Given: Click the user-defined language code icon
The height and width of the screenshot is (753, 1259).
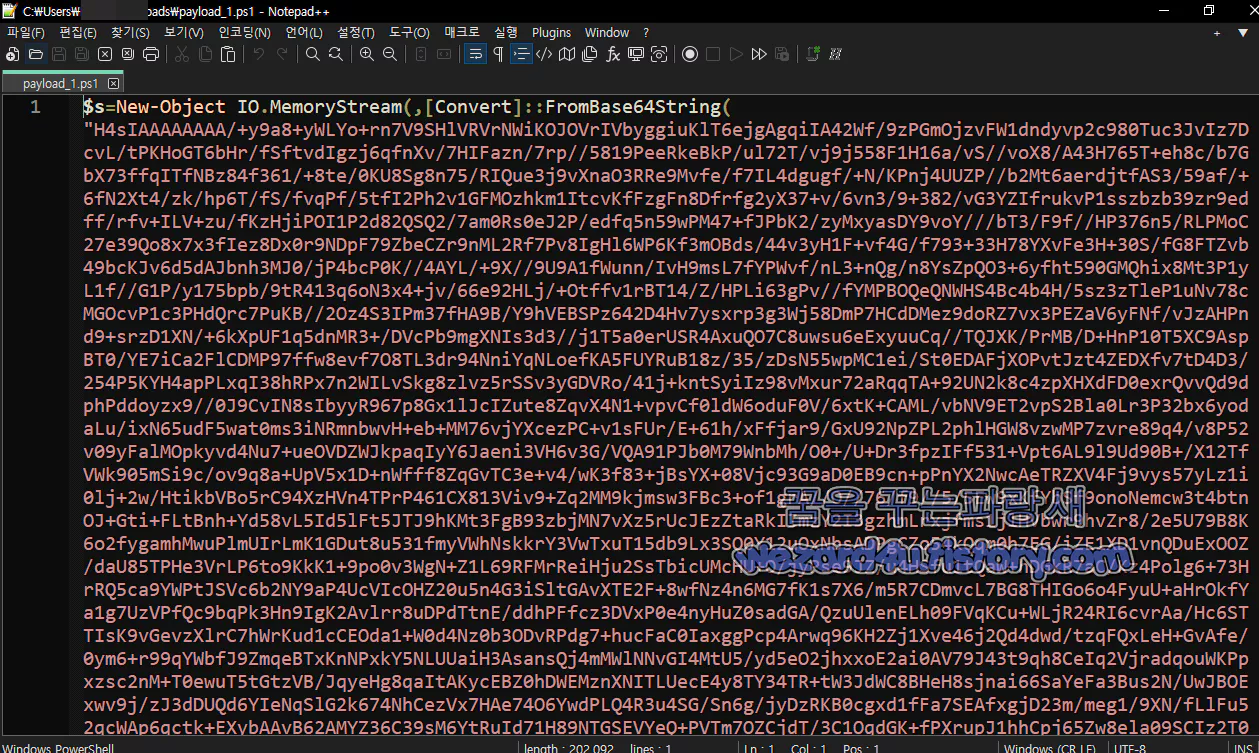Looking at the screenshot, I should 544,54.
